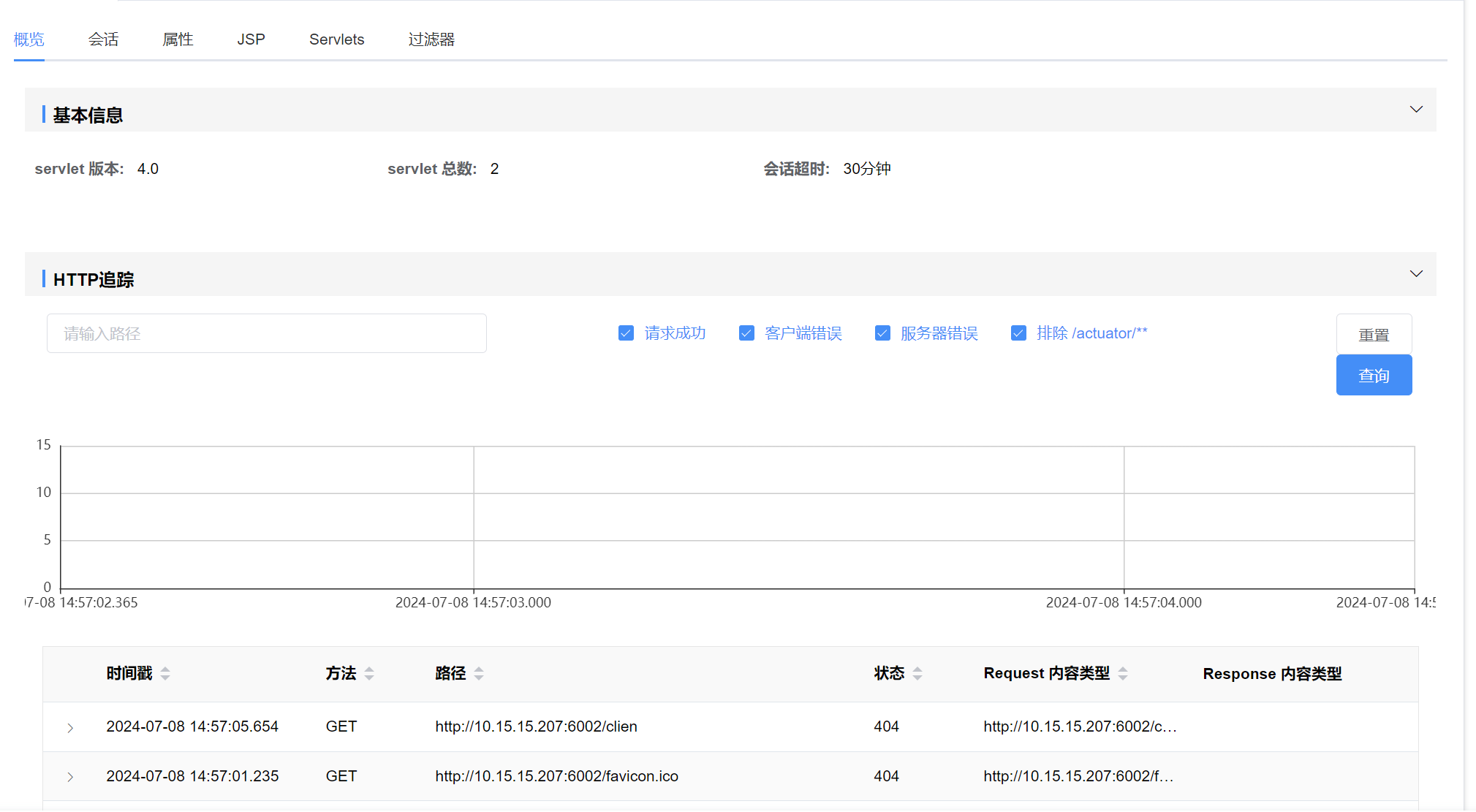Sort by Request 内容类型 column icon
Screen dimensions: 1476x812
[x=1123, y=673]
